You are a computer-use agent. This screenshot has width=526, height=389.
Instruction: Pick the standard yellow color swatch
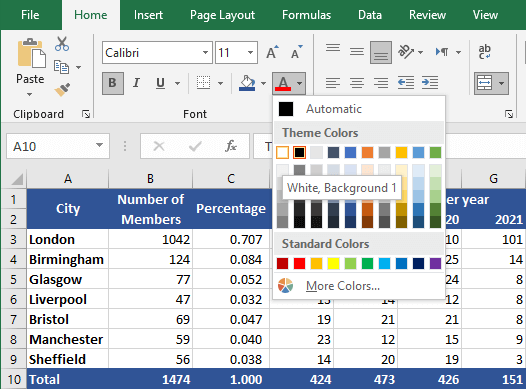333,263
